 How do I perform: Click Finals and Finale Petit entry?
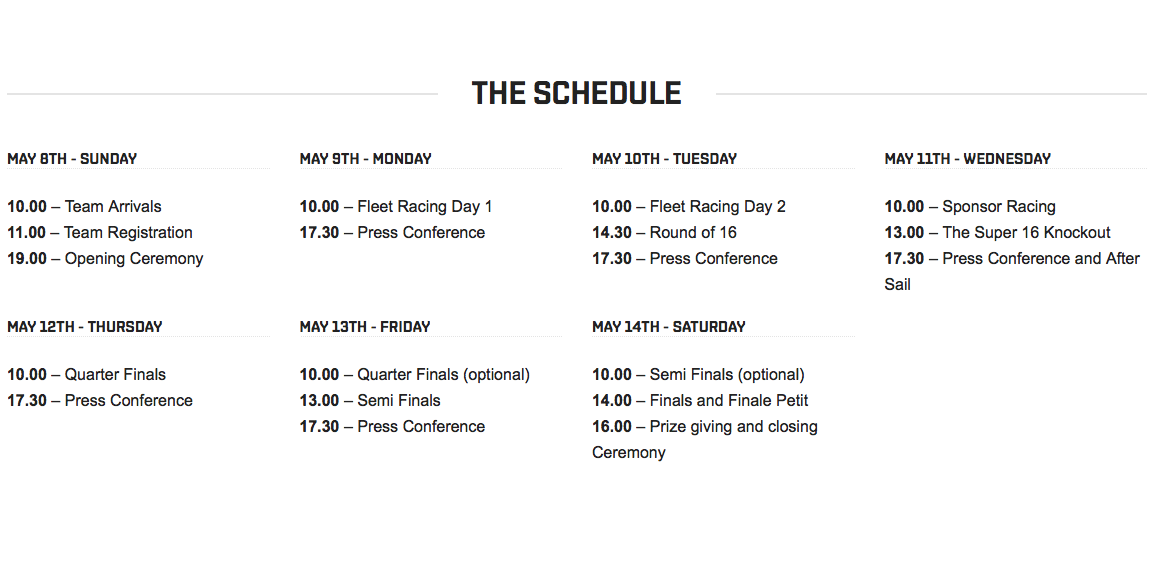coord(700,401)
